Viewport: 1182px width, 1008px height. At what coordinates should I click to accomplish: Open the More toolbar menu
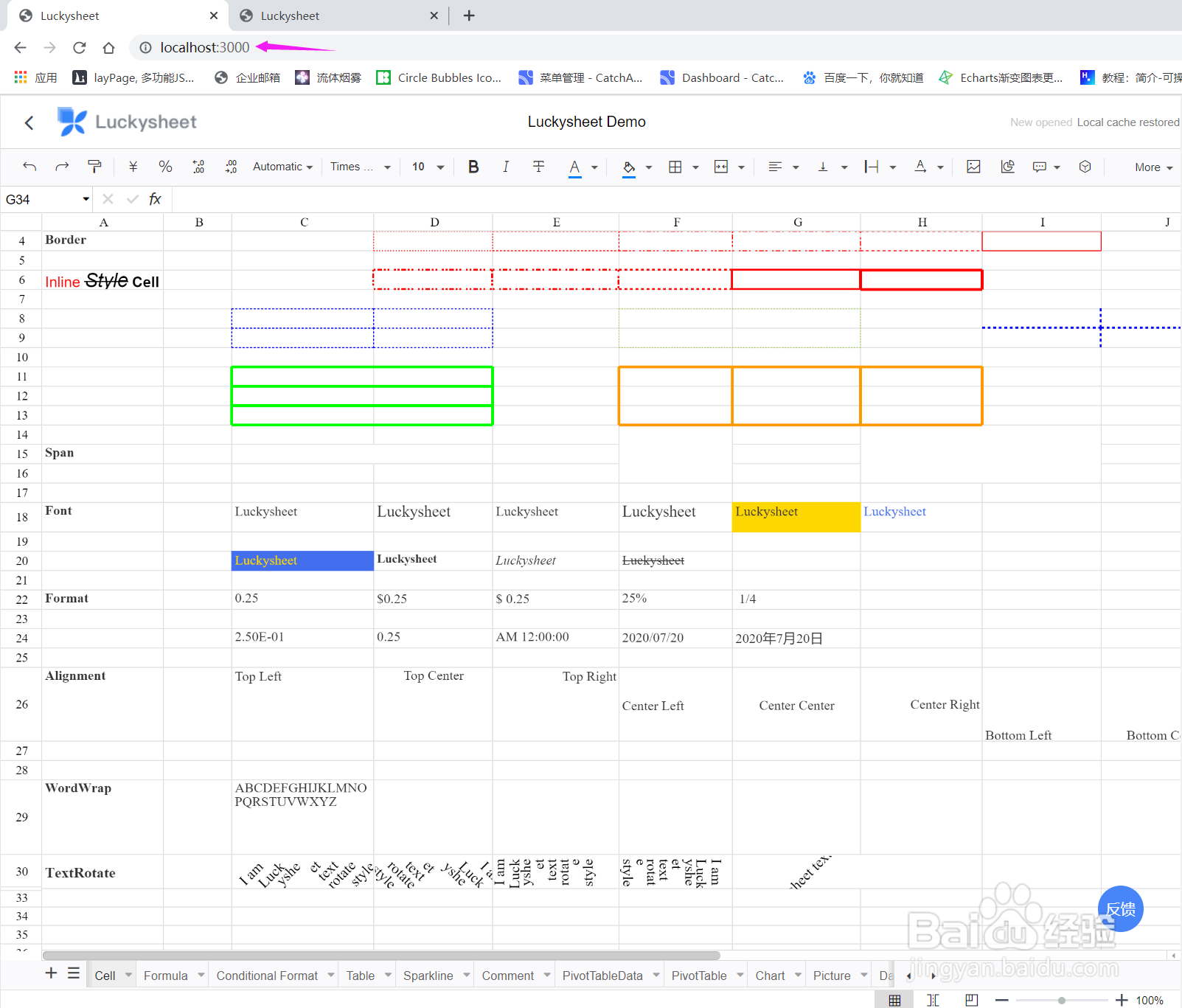click(1154, 167)
